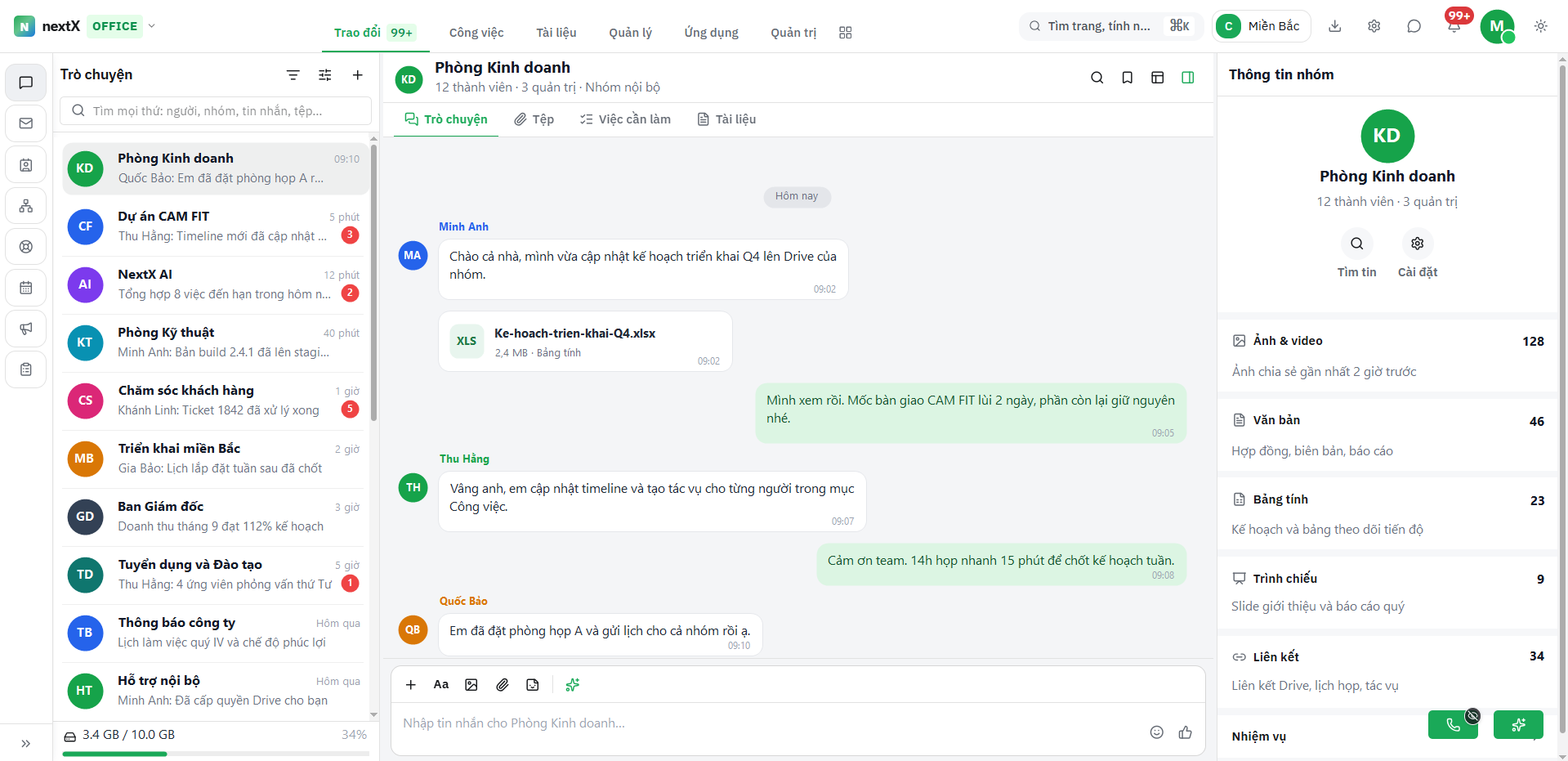
Task: Open the support lifebuoy sidebar icon
Action: click(x=26, y=247)
